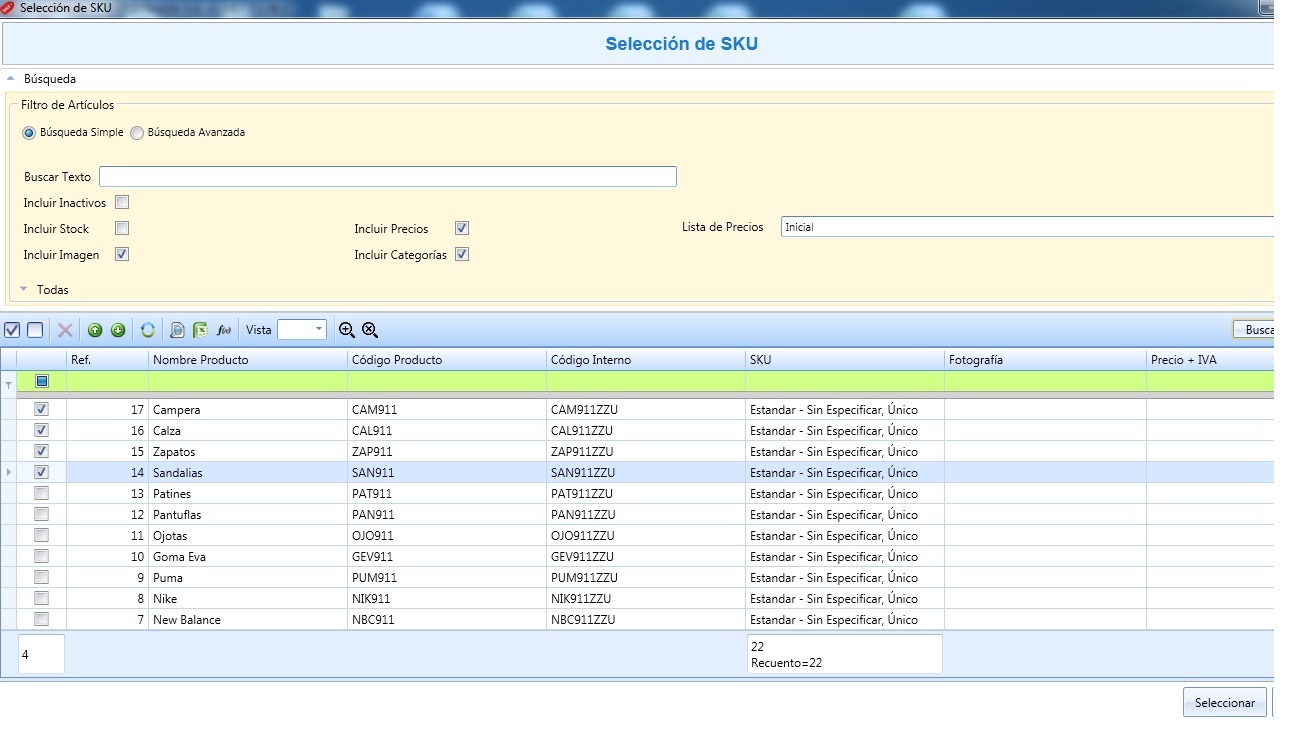This screenshot has width=1314, height=734.
Task: Click the PUM911 product code cell
Action: (x=447, y=577)
